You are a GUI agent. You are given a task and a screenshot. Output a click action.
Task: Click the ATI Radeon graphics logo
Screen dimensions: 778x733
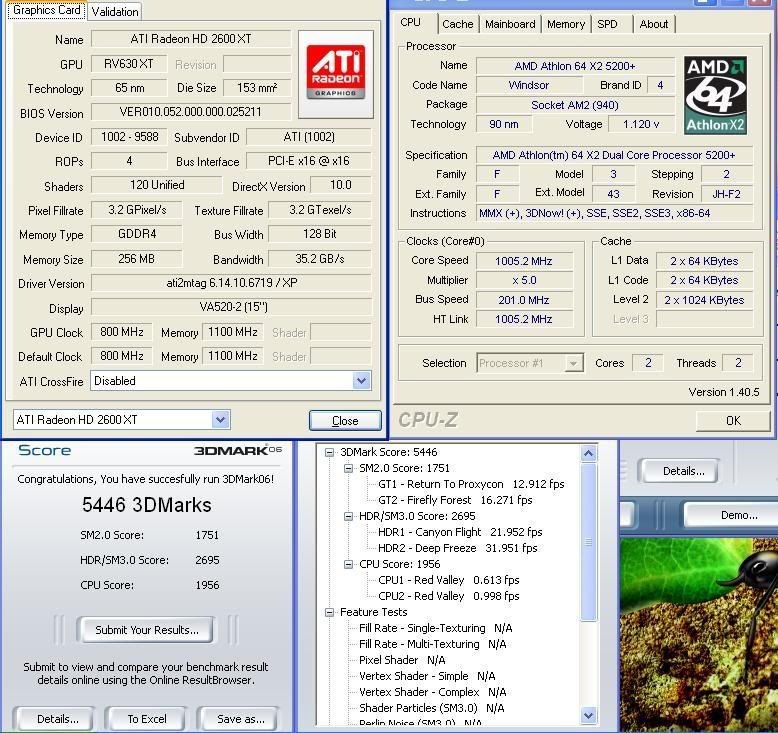click(335, 72)
